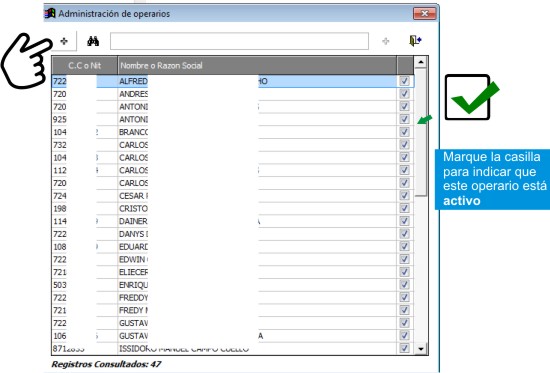The image size is (550, 373).
Task: Select the ENRIQU name cell
Action: click(257, 285)
